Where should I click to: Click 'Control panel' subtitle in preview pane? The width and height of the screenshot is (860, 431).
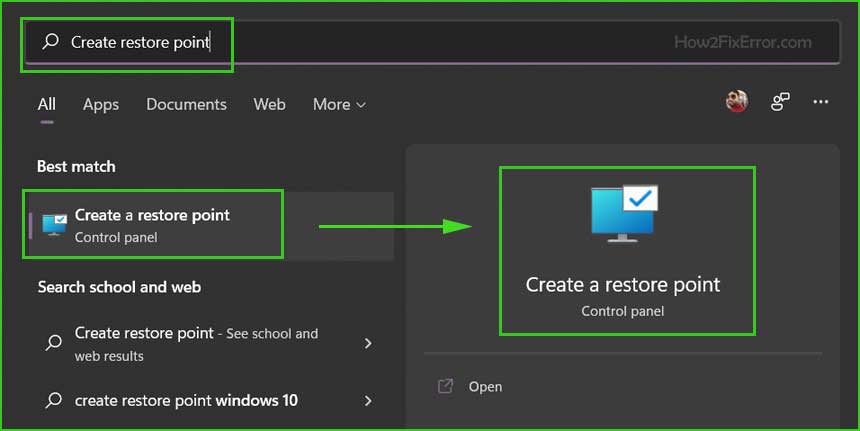623,311
